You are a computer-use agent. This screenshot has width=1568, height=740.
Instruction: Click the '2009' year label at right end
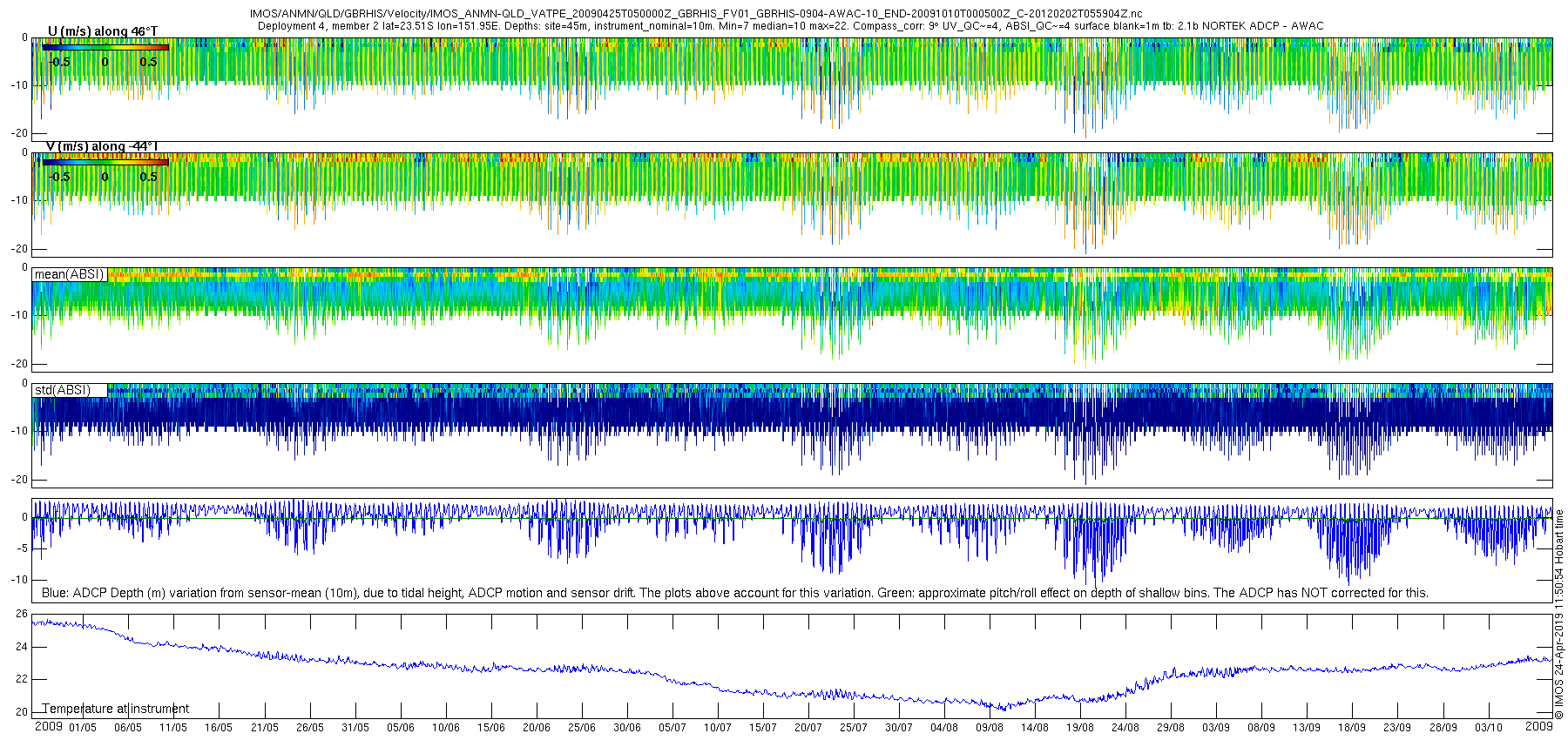pyautogui.click(x=1539, y=726)
